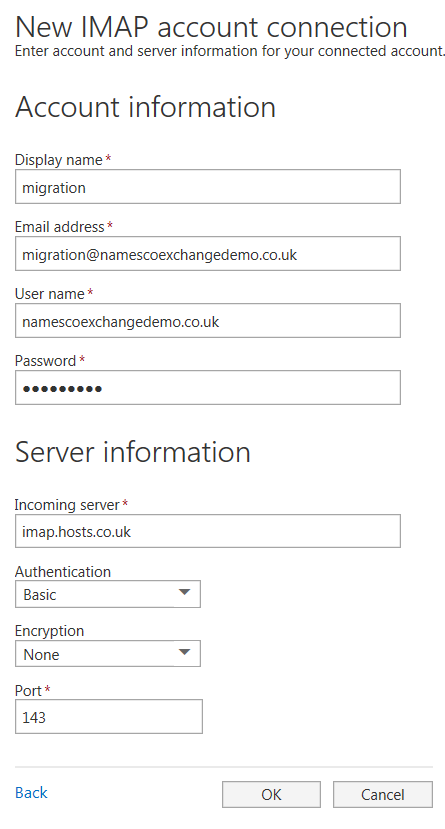Viewport: 445px width, 829px height.
Task: Go back using the Back link
Action: click(31, 793)
